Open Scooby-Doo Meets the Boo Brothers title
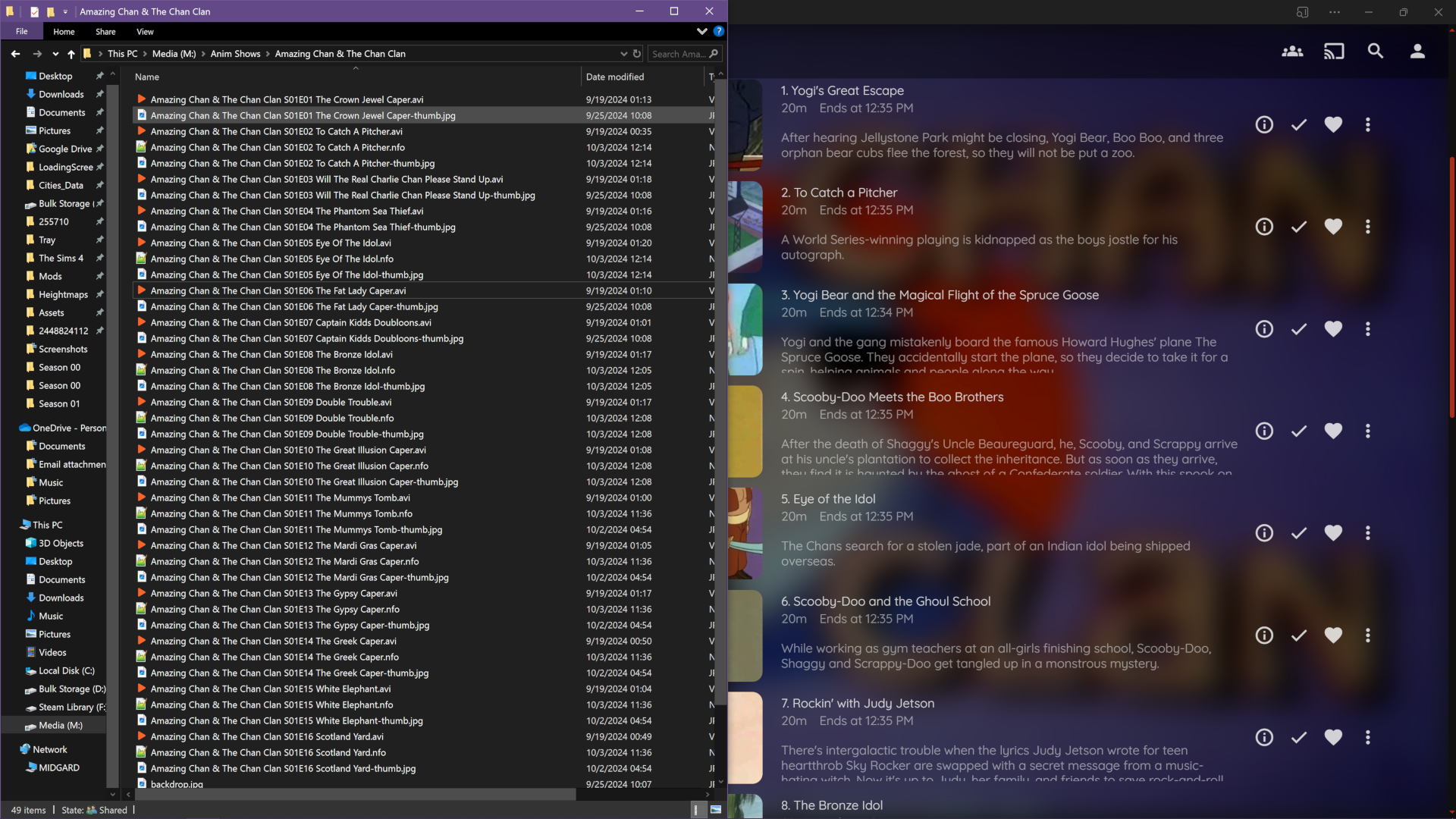 pyautogui.click(x=892, y=397)
